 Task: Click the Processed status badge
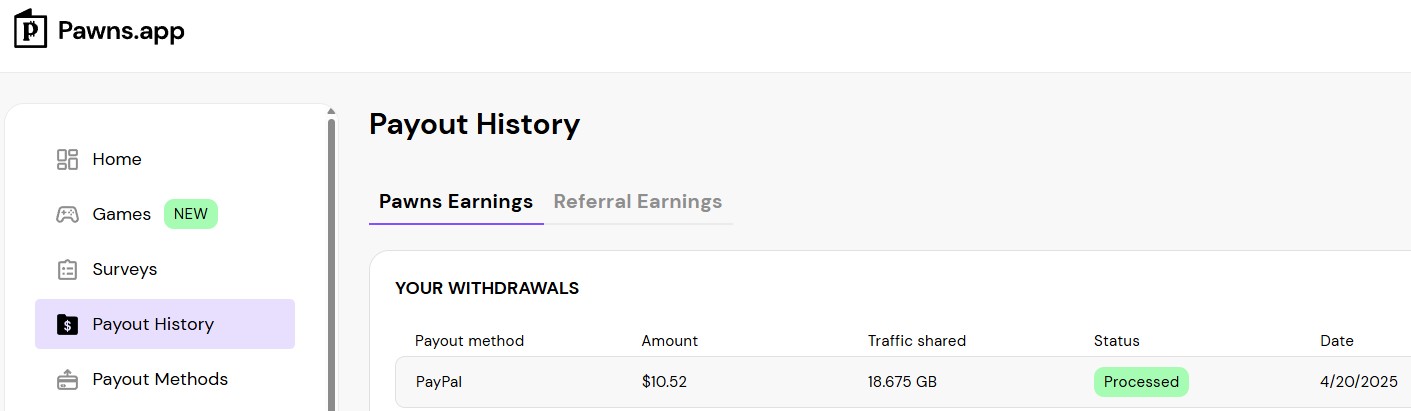tap(1141, 382)
